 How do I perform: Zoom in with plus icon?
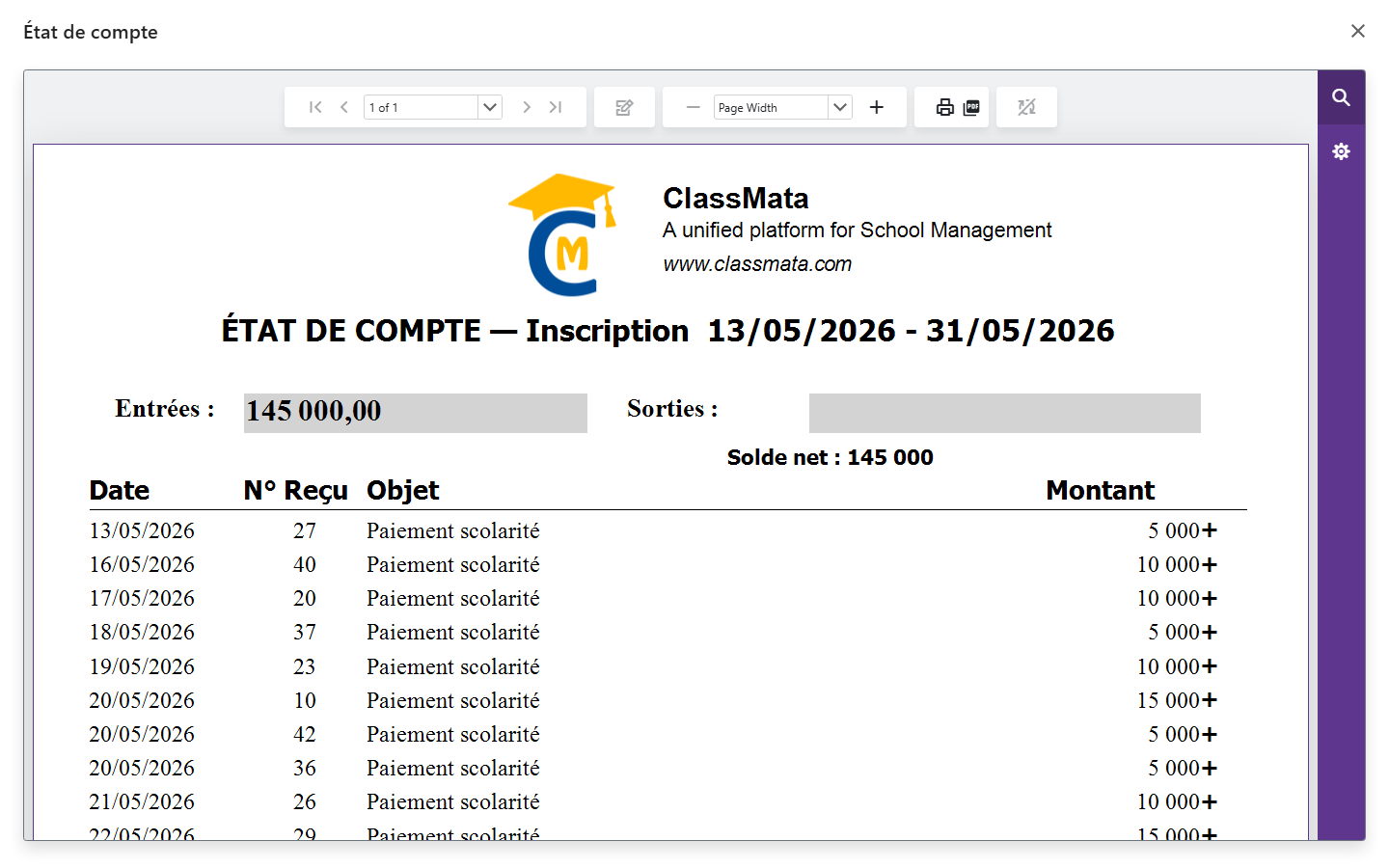[877, 107]
